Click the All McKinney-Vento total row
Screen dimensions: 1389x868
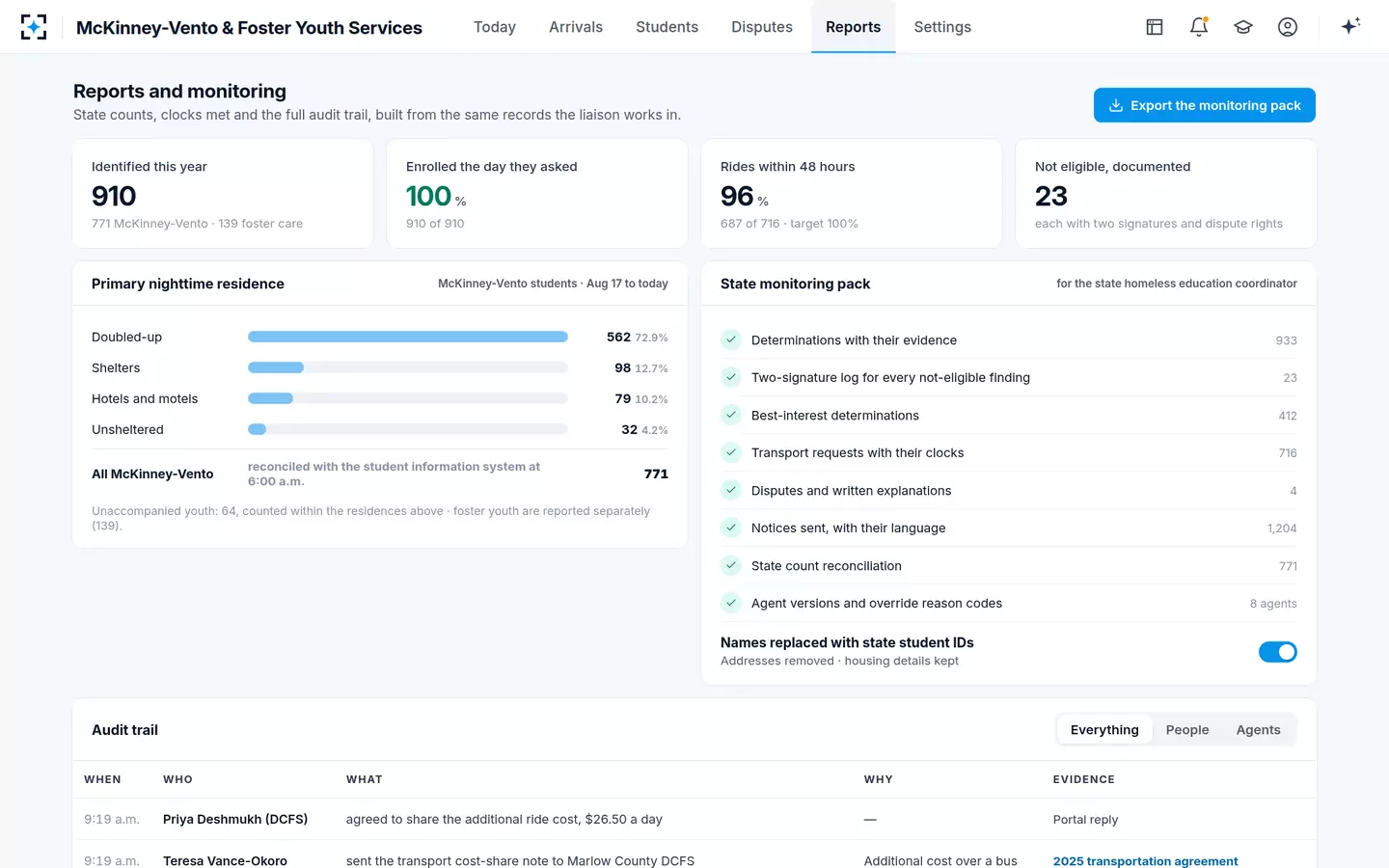coord(380,474)
